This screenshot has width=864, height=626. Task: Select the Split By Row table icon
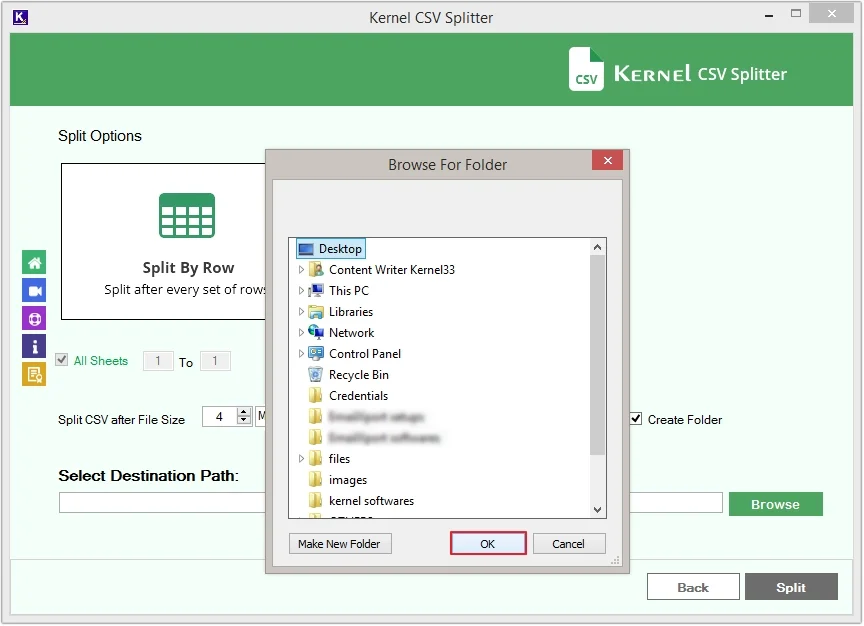point(187,215)
